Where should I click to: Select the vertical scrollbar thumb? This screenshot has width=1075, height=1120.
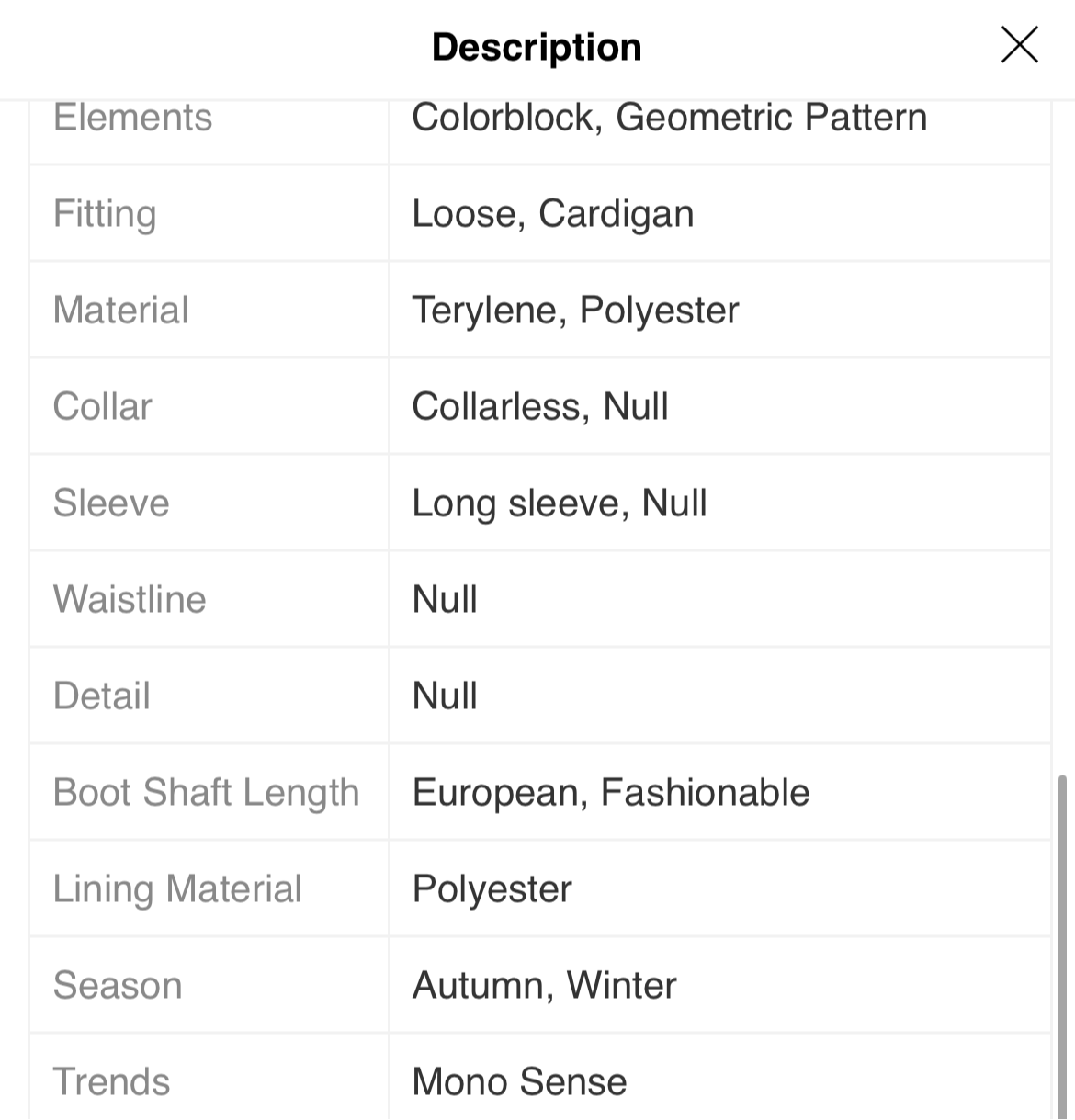click(x=1063, y=946)
